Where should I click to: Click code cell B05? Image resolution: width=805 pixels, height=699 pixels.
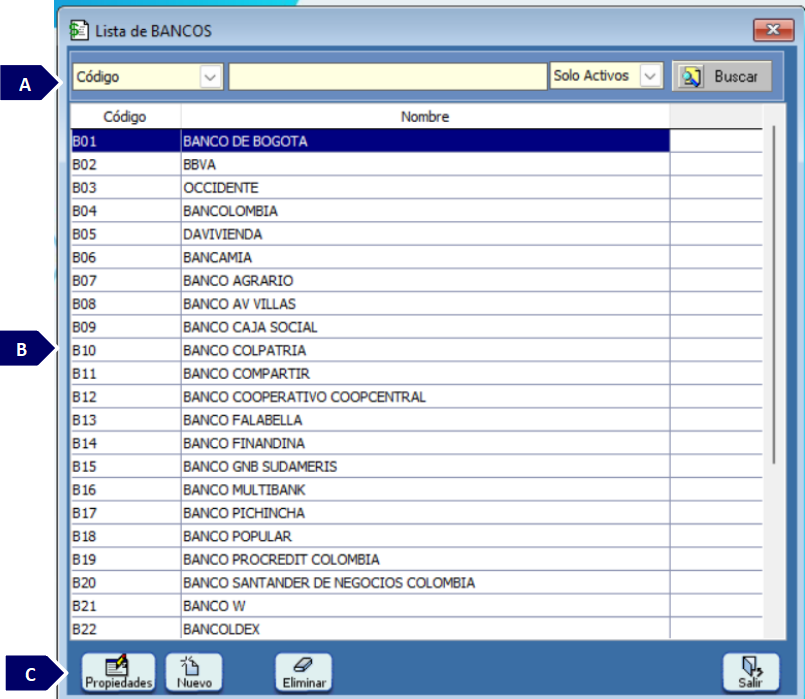pyautogui.click(x=126, y=235)
